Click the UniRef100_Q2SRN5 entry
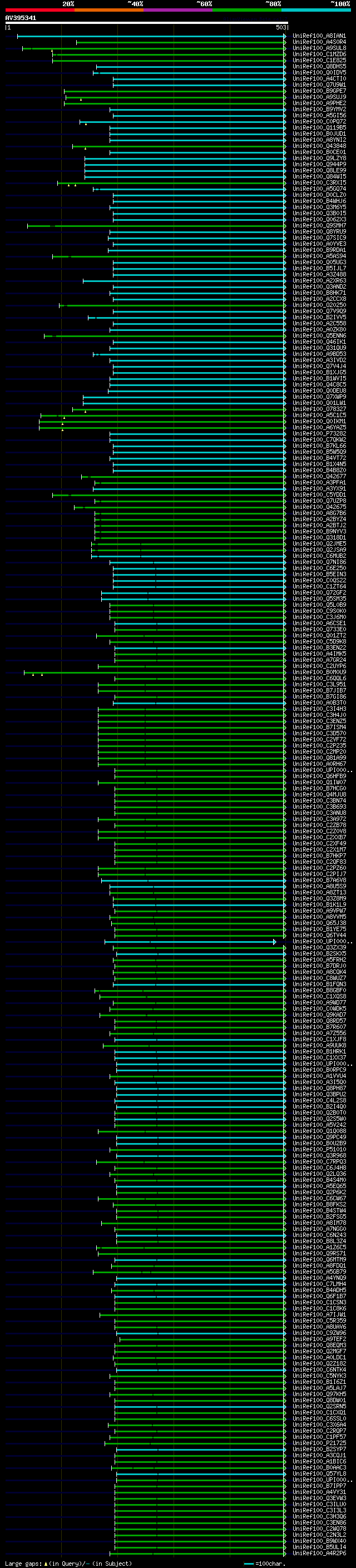356x1568 pixels. [x=319, y=1407]
